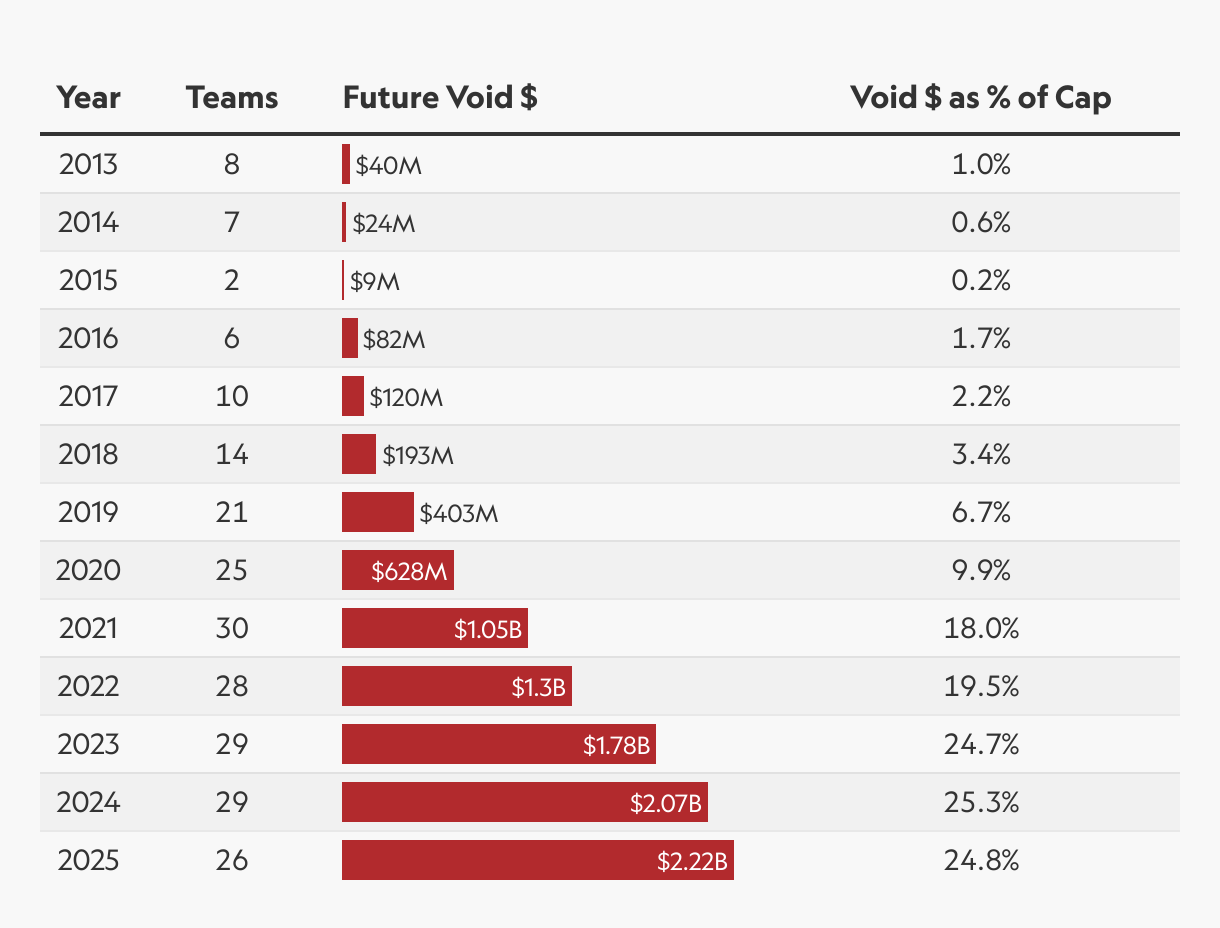Click the $120M bar for 2017
1220x928 pixels.
point(352,396)
